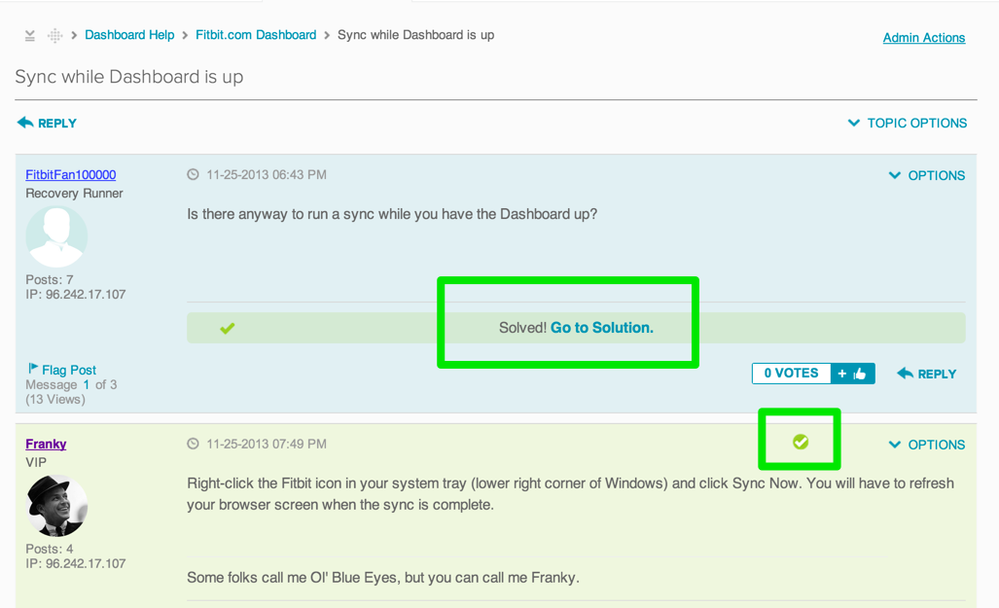
Task: Click FitbitFan100000's default avatar image
Action: pyautogui.click(x=57, y=236)
